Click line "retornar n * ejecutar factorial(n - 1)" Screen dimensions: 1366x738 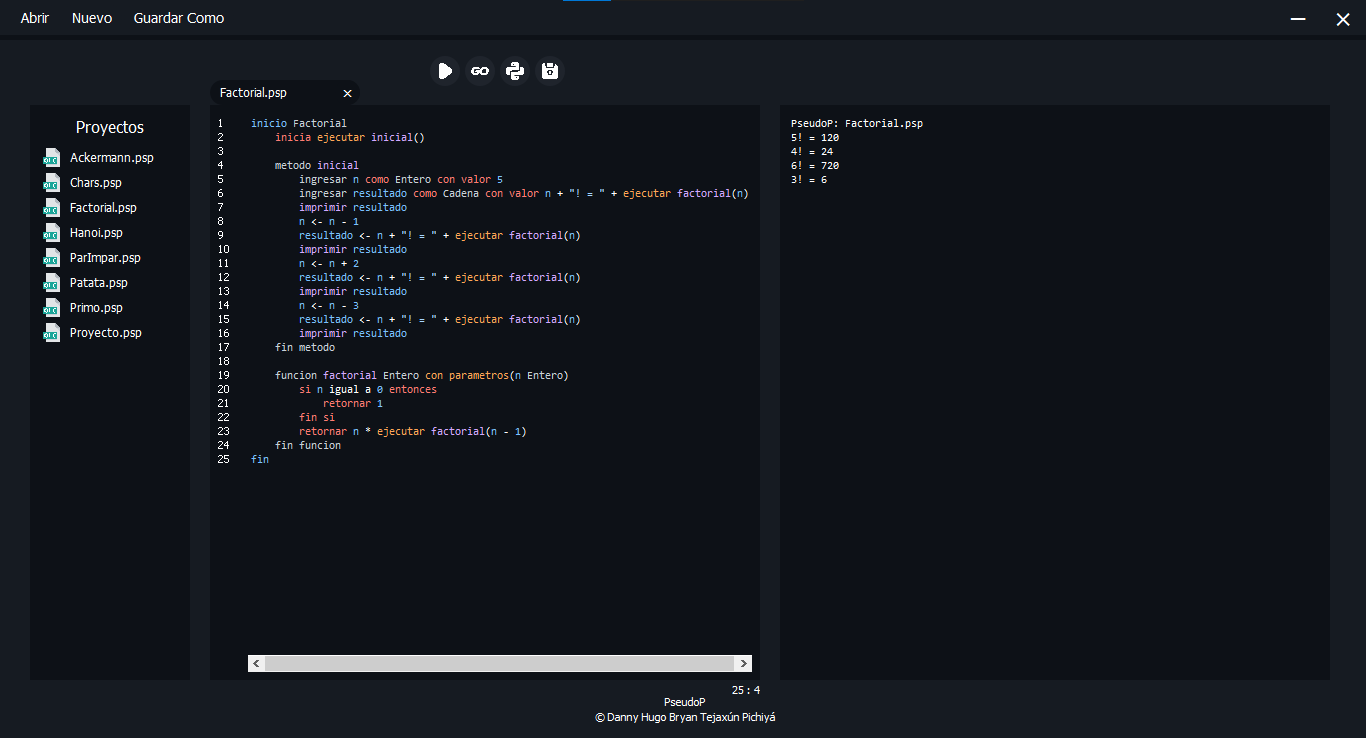(413, 431)
